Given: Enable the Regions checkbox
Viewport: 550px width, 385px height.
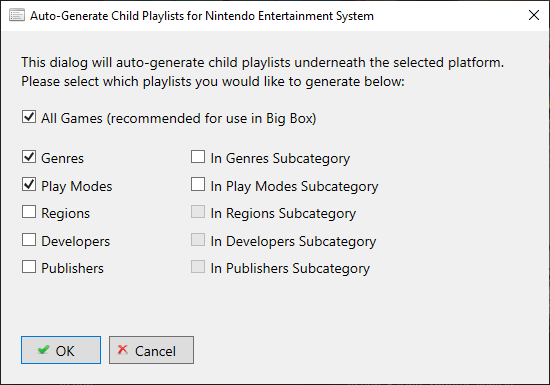Looking at the screenshot, I should (x=29, y=212).
